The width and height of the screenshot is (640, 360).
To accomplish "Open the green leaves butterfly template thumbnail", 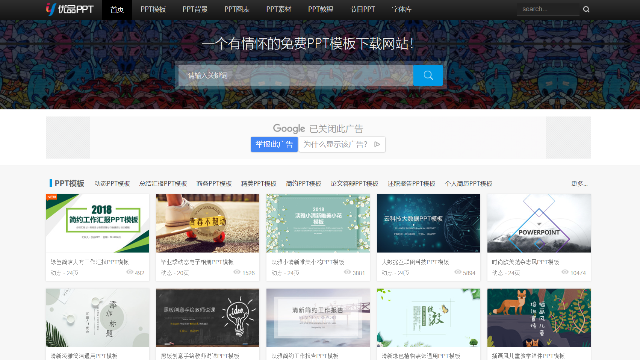I will [429, 318].
